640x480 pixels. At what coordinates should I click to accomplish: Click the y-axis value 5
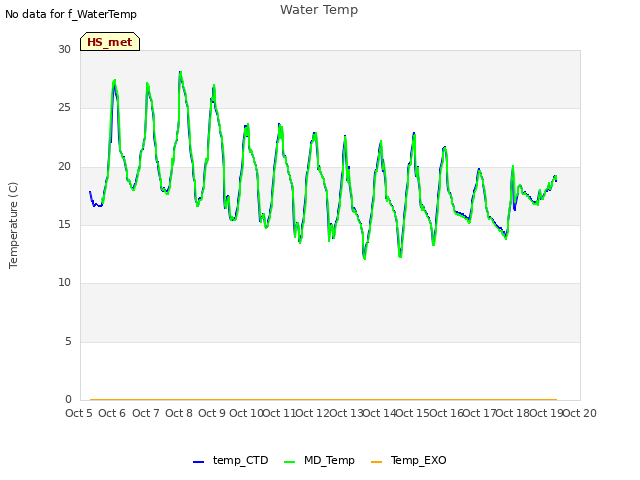pos(68,341)
